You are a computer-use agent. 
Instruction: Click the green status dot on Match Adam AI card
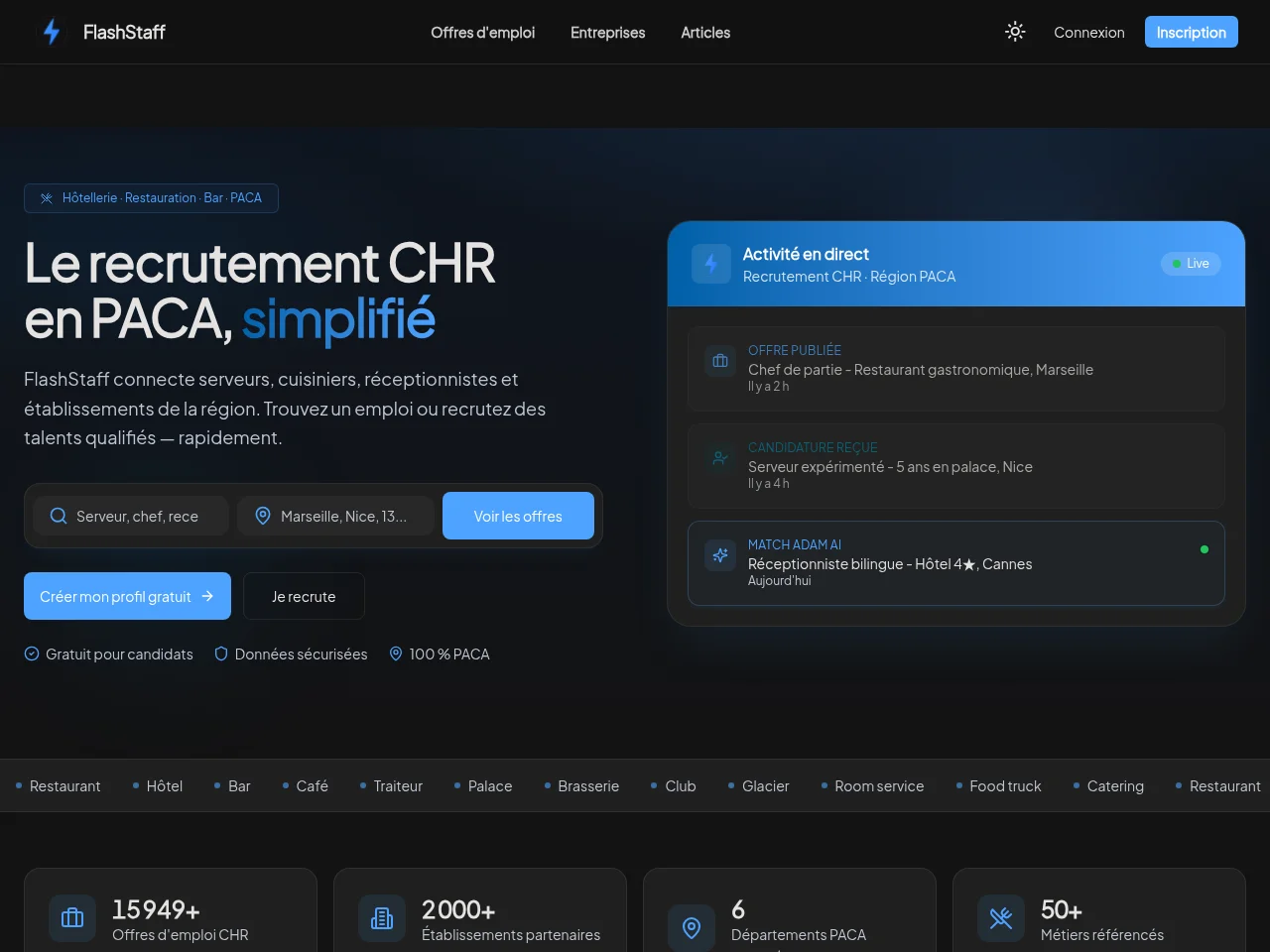point(1205,549)
